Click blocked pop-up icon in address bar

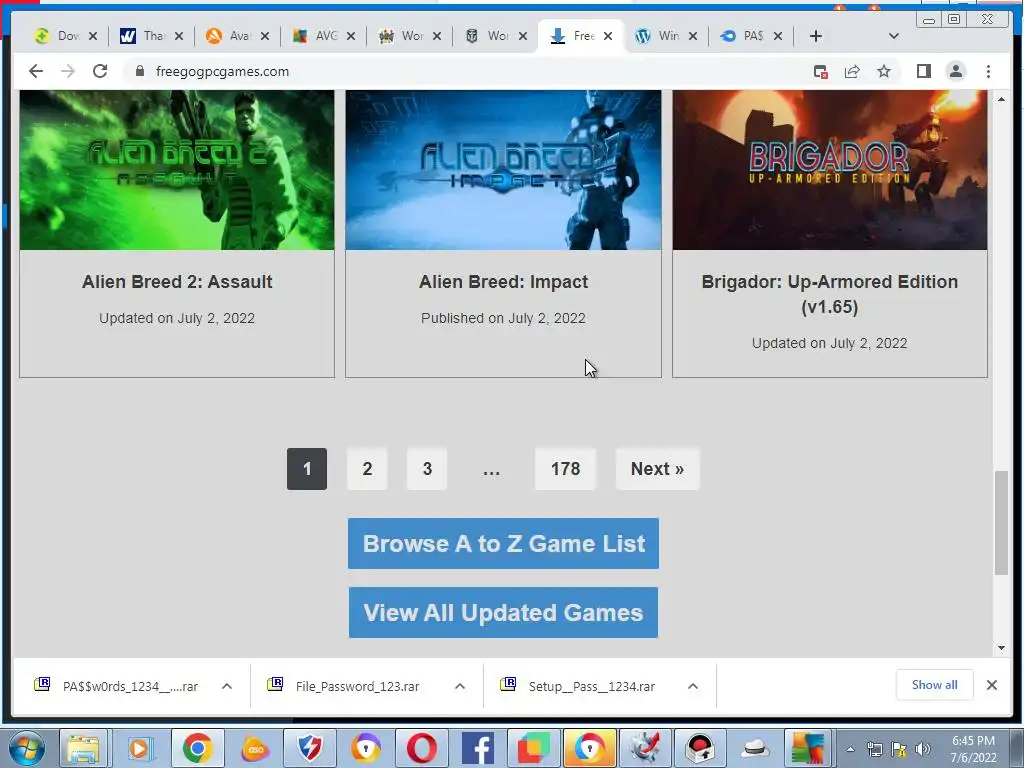point(821,71)
